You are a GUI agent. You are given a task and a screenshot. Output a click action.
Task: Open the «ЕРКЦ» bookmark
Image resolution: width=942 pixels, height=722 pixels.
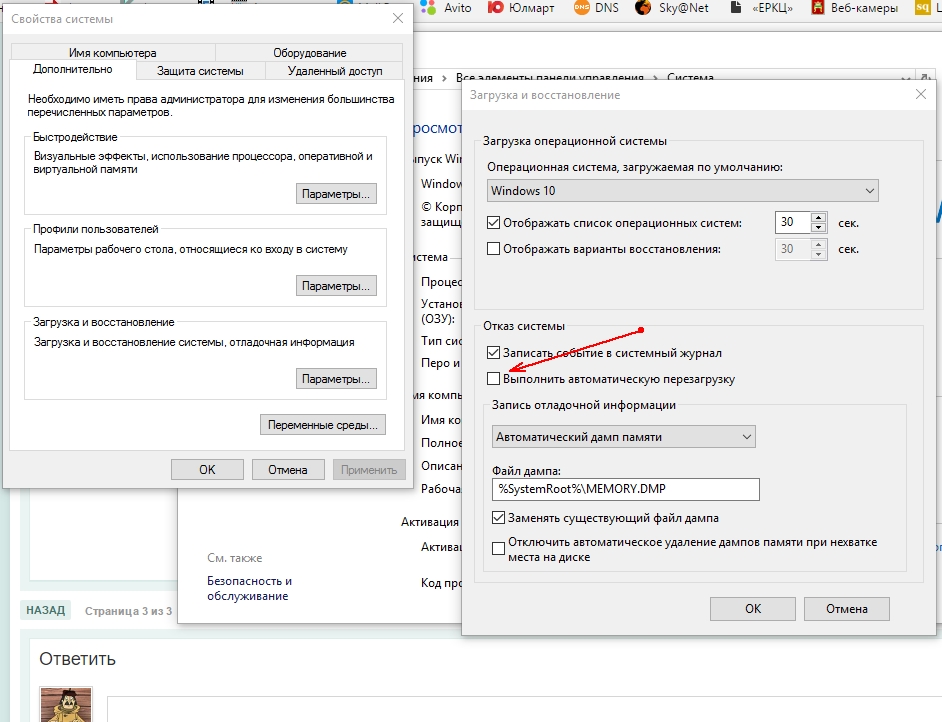[761, 8]
